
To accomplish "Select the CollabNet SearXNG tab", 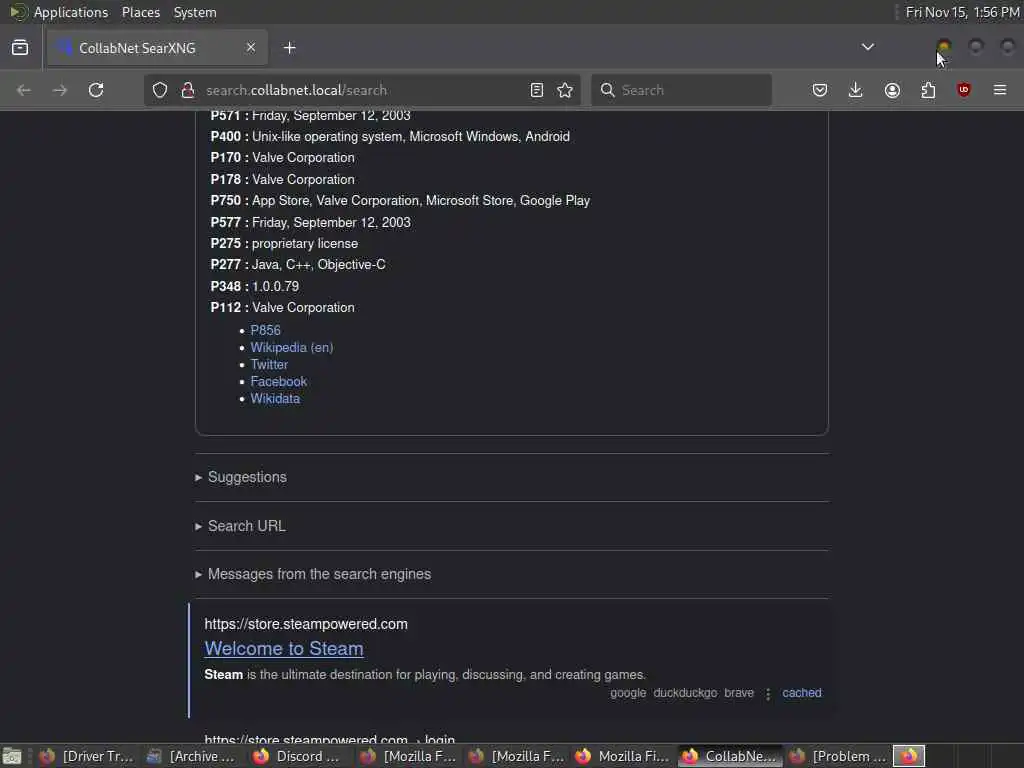I will click(x=157, y=48).
